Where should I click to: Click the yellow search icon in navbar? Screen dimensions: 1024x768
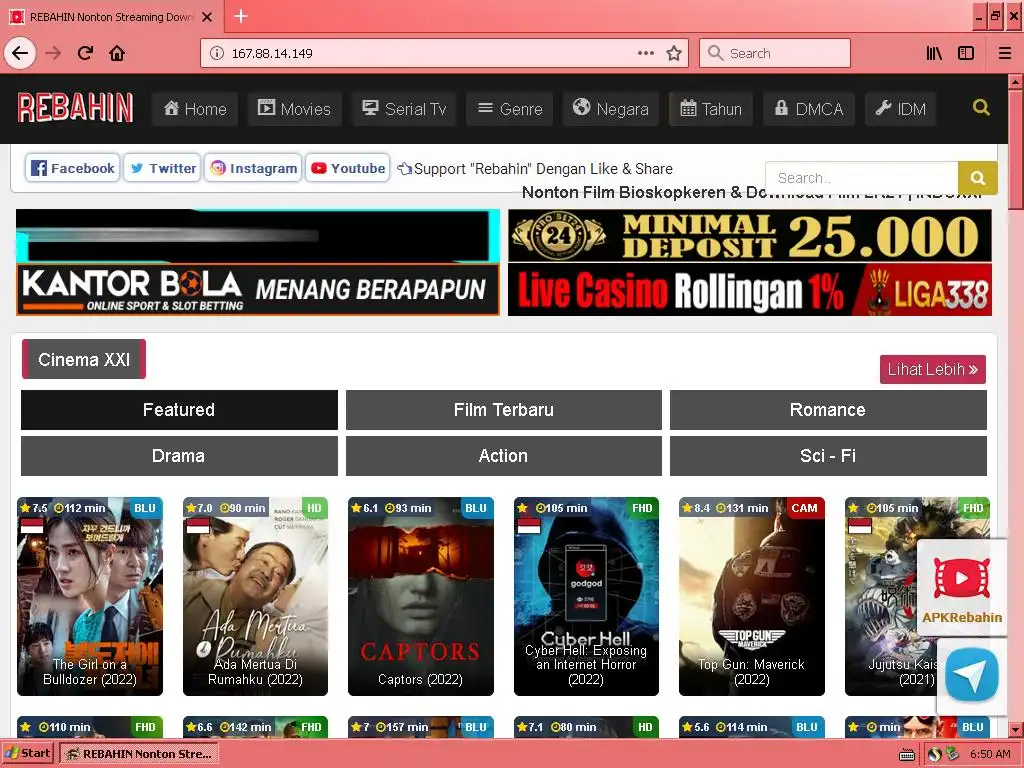981,107
